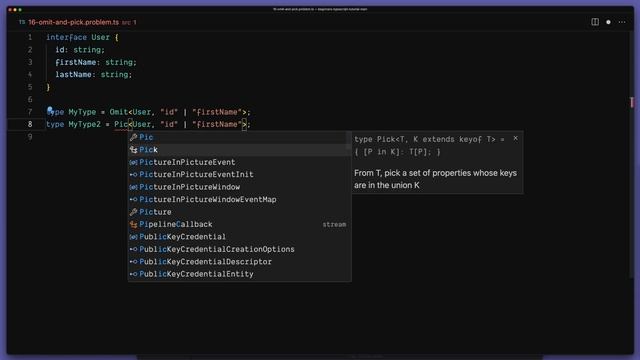Viewport: 640px width, 360px height.
Task: Place cursor on underlined 'Pic' on line 8
Action: coord(121,124)
